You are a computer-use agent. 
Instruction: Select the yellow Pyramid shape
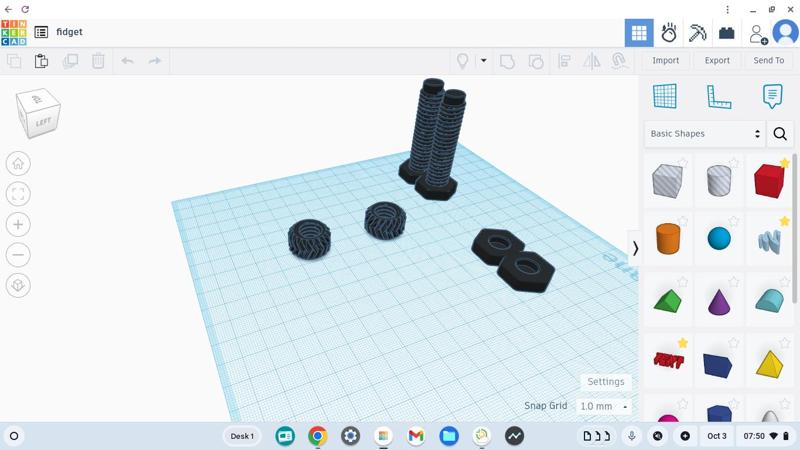769,364
